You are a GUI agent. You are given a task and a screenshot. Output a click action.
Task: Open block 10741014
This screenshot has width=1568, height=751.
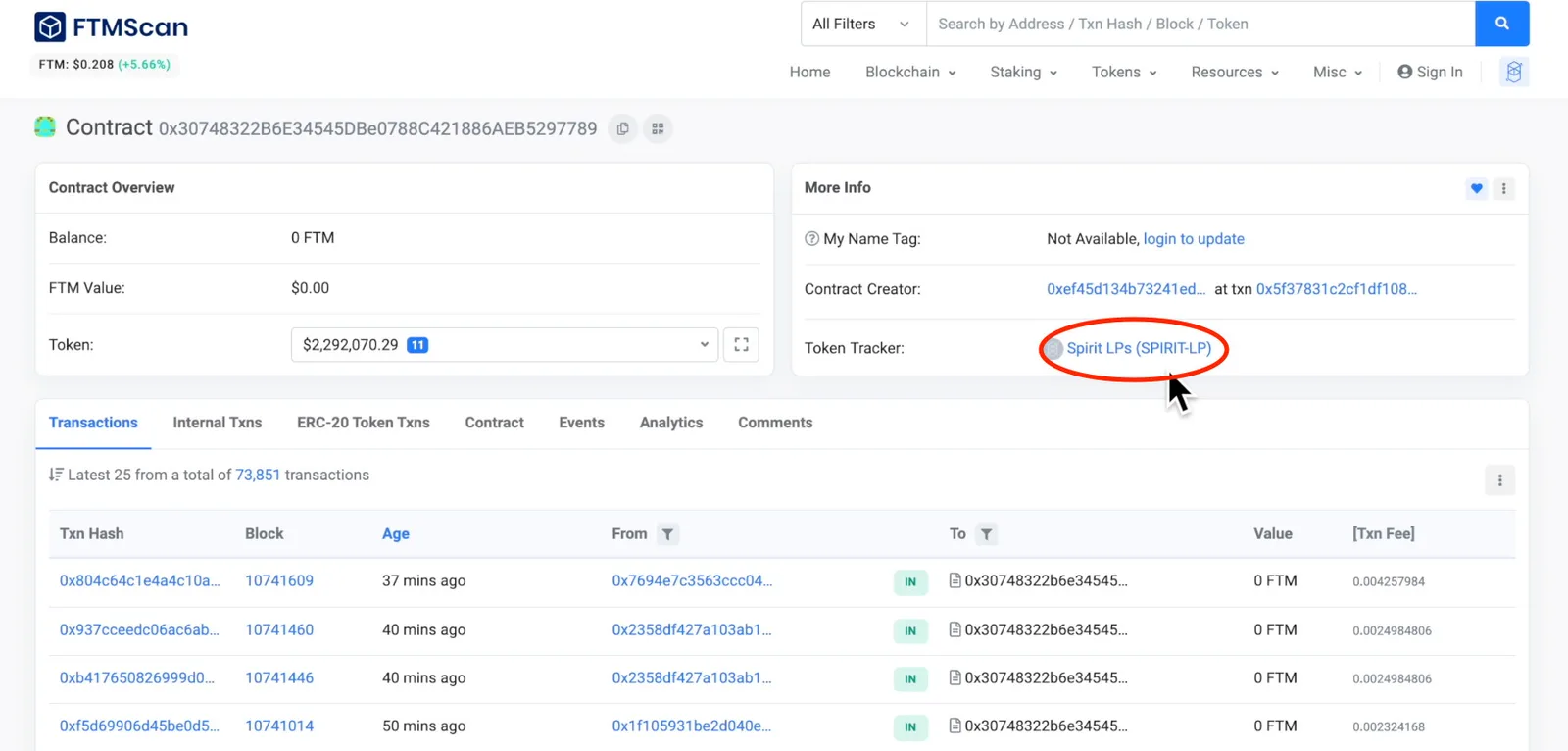[x=279, y=726]
